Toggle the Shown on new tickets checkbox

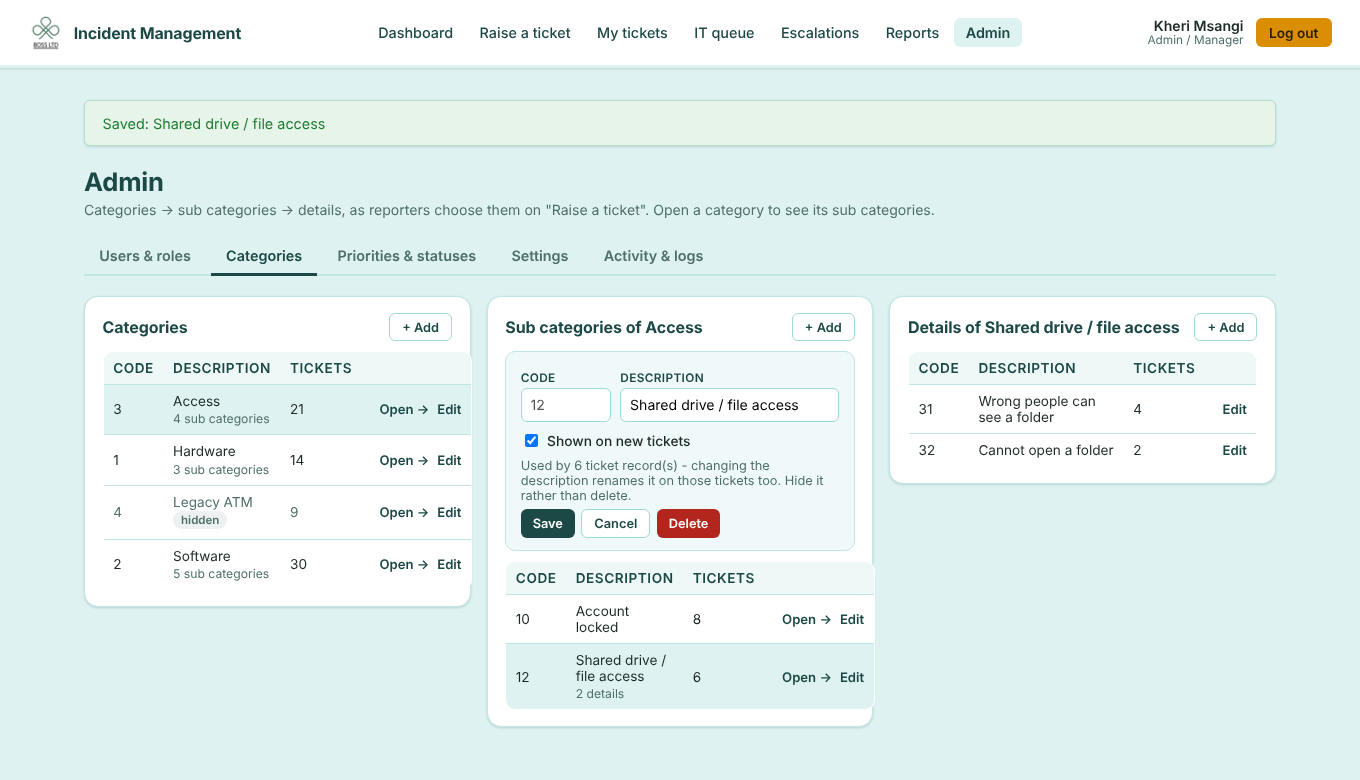532,441
